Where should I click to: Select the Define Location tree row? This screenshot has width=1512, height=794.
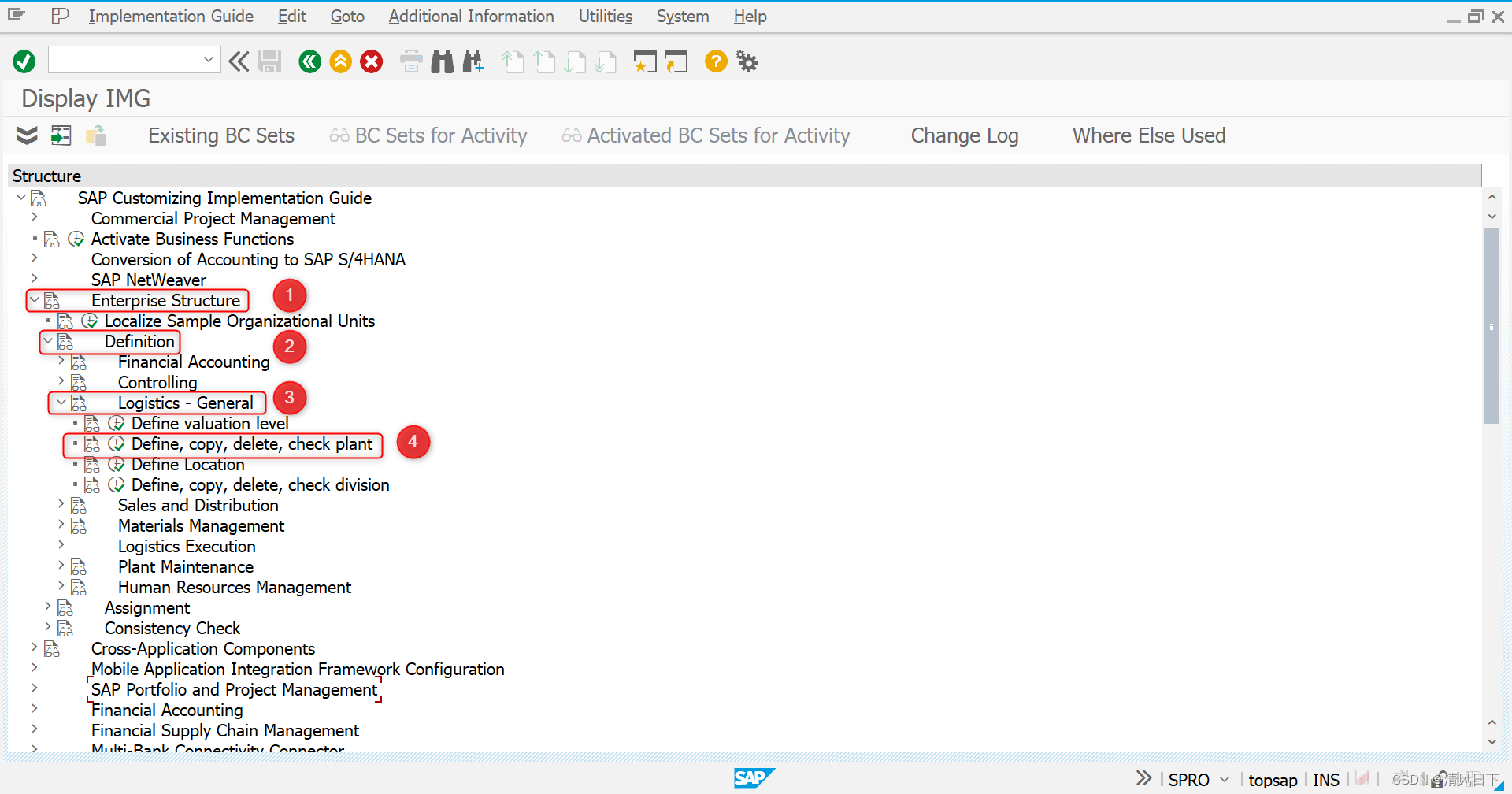click(x=188, y=465)
